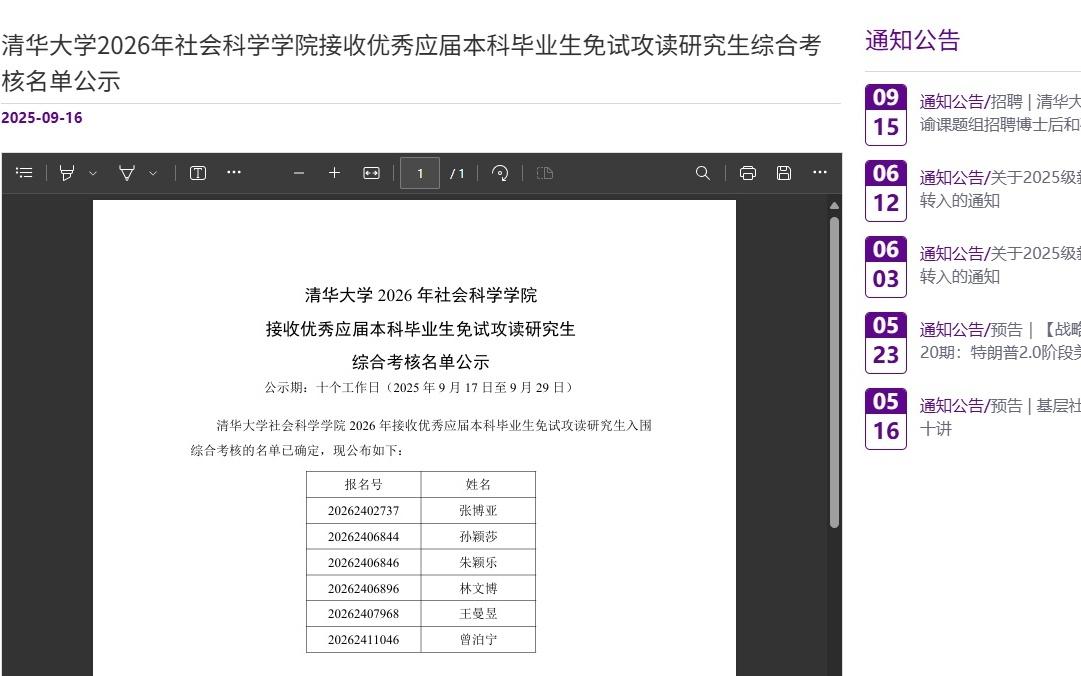1081x676 pixels.
Task: Select the Add text tool
Action: 197,172
